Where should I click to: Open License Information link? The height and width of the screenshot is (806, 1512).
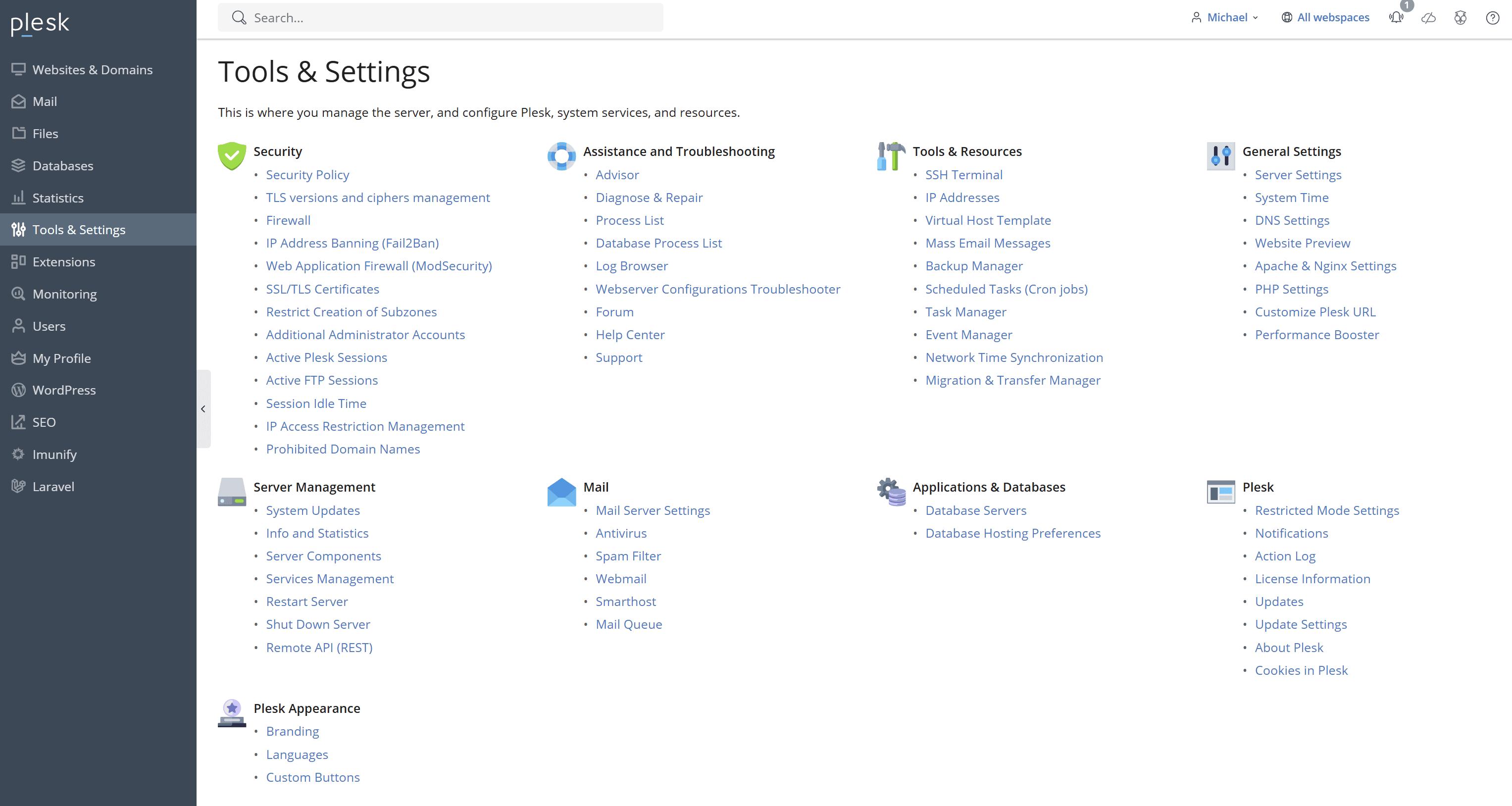(1312, 578)
